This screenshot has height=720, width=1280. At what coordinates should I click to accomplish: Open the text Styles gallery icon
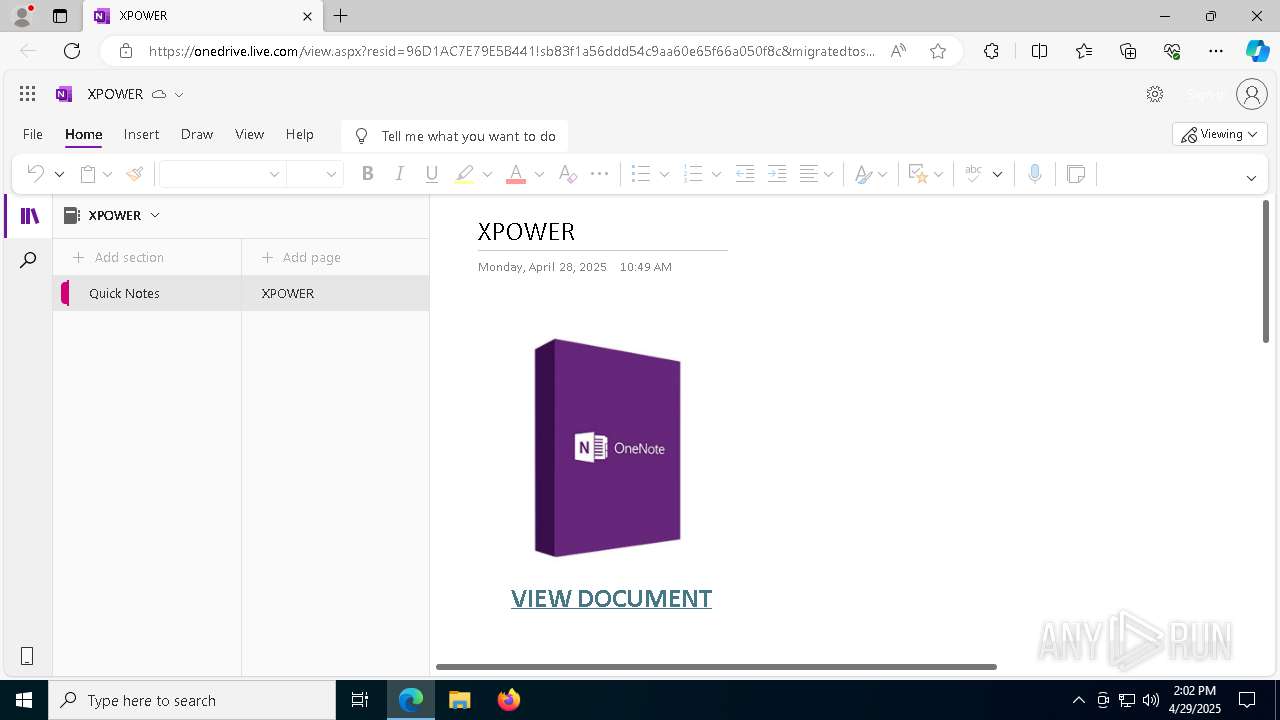tap(864, 174)
